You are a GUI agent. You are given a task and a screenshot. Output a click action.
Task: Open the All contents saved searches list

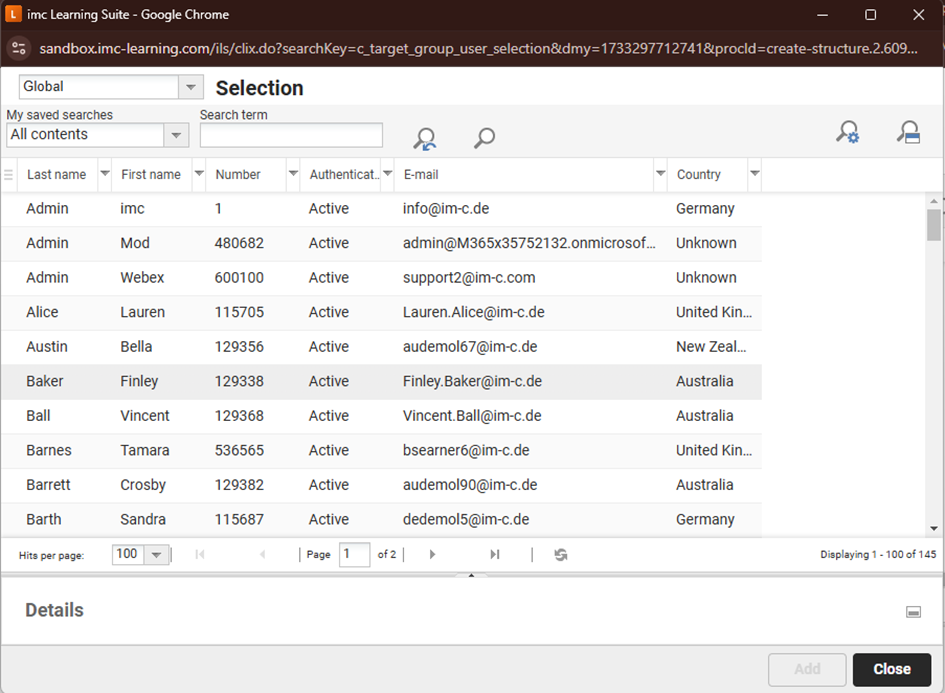(x=176, y=135)
